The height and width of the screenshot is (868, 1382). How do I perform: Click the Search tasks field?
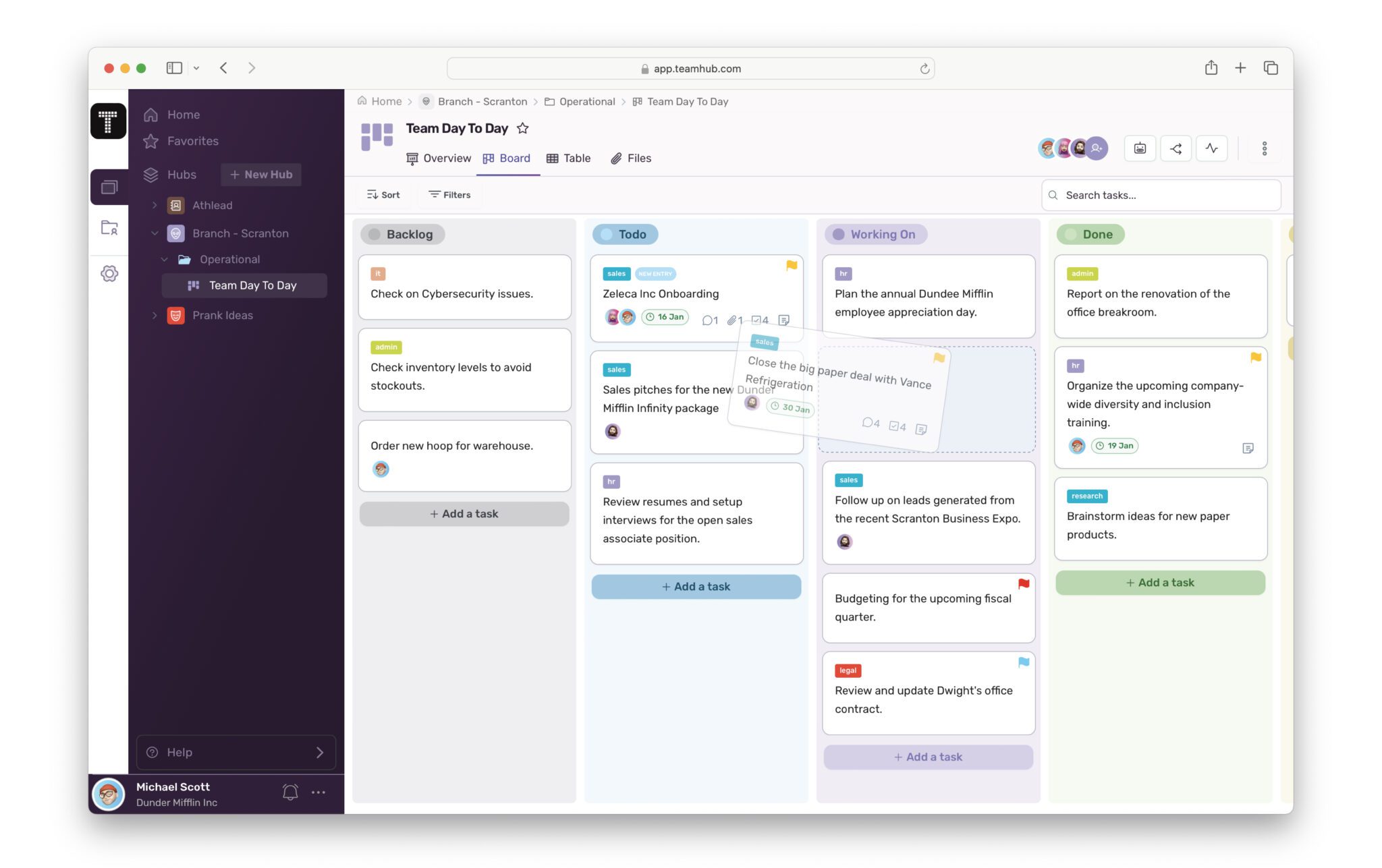[1161, 195]
